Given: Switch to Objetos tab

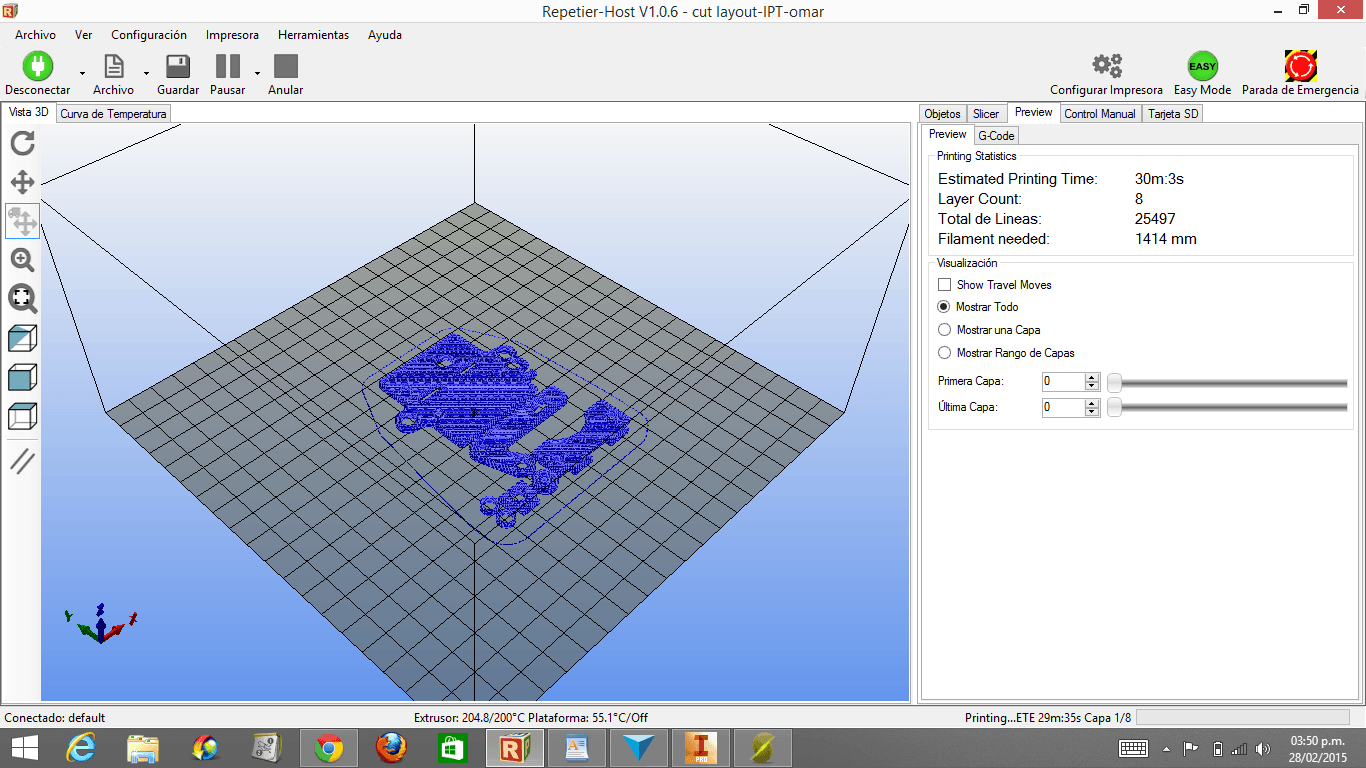Looking at the screenshot, I should click(942, 114).
